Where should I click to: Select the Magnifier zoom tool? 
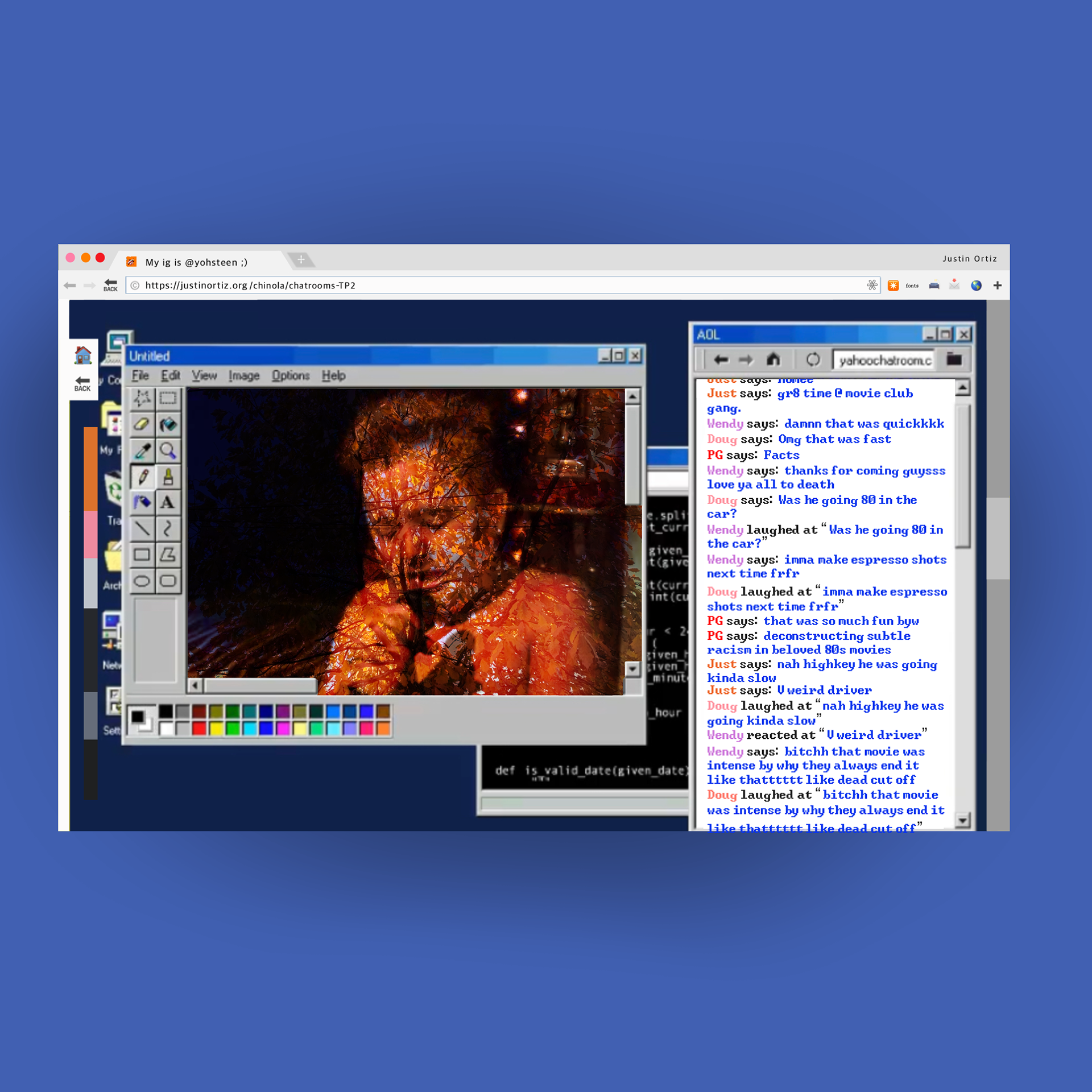click(168, 450)
